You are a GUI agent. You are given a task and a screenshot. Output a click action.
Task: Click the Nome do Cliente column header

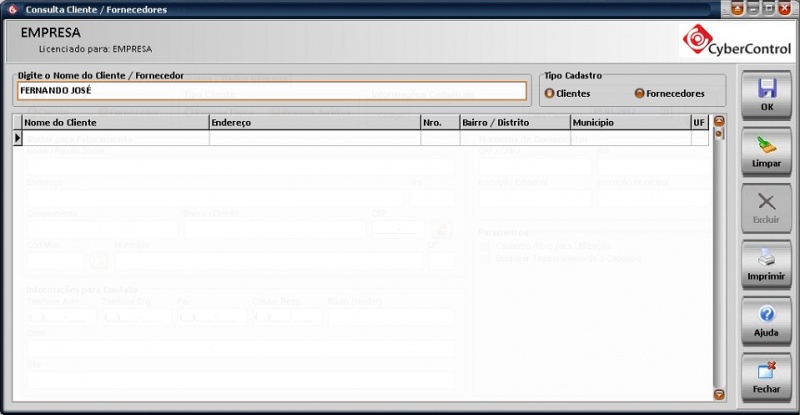tap(116, 123)
